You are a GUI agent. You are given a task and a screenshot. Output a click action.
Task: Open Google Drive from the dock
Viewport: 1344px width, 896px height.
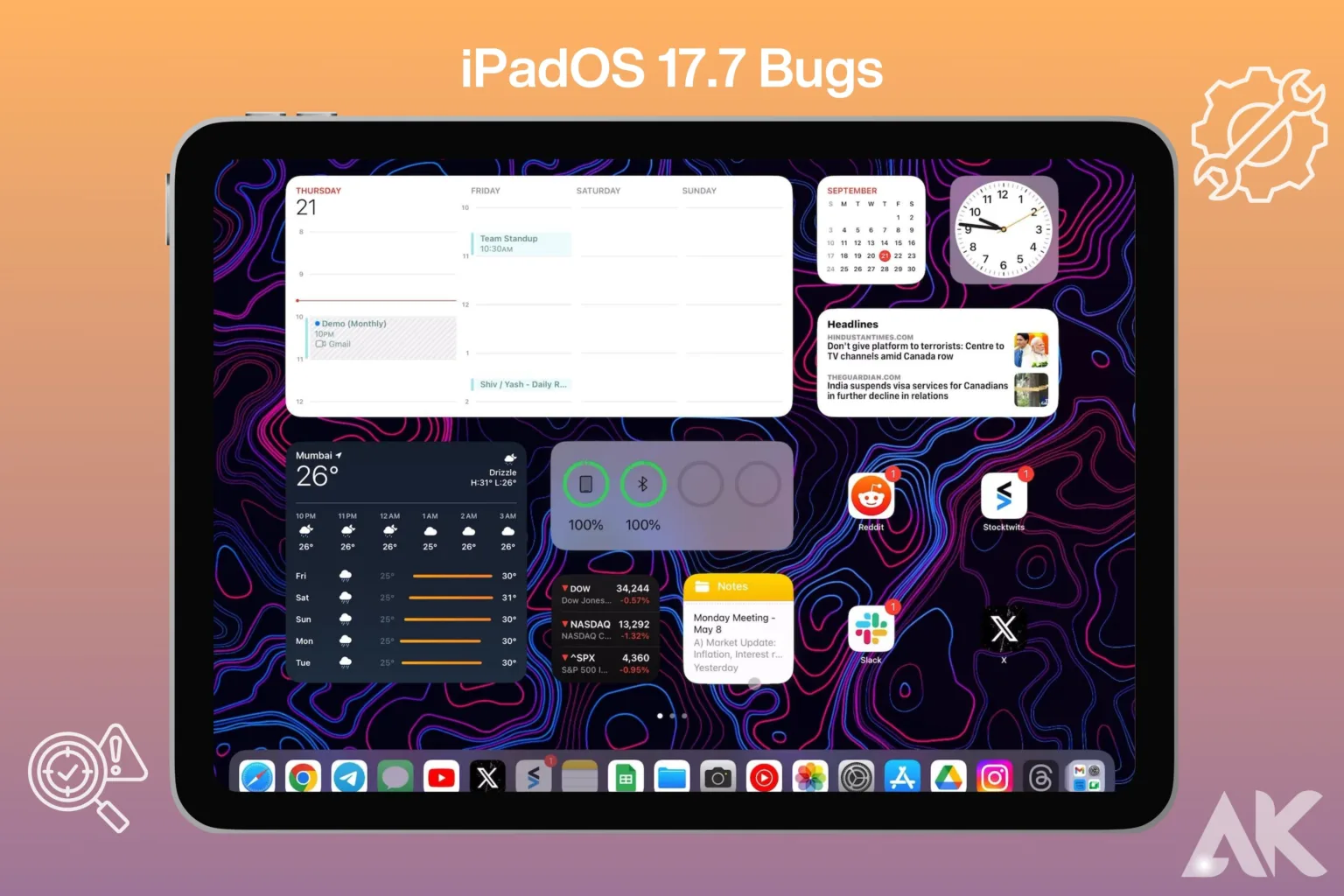pyautogui.click(x=948, y=777)
